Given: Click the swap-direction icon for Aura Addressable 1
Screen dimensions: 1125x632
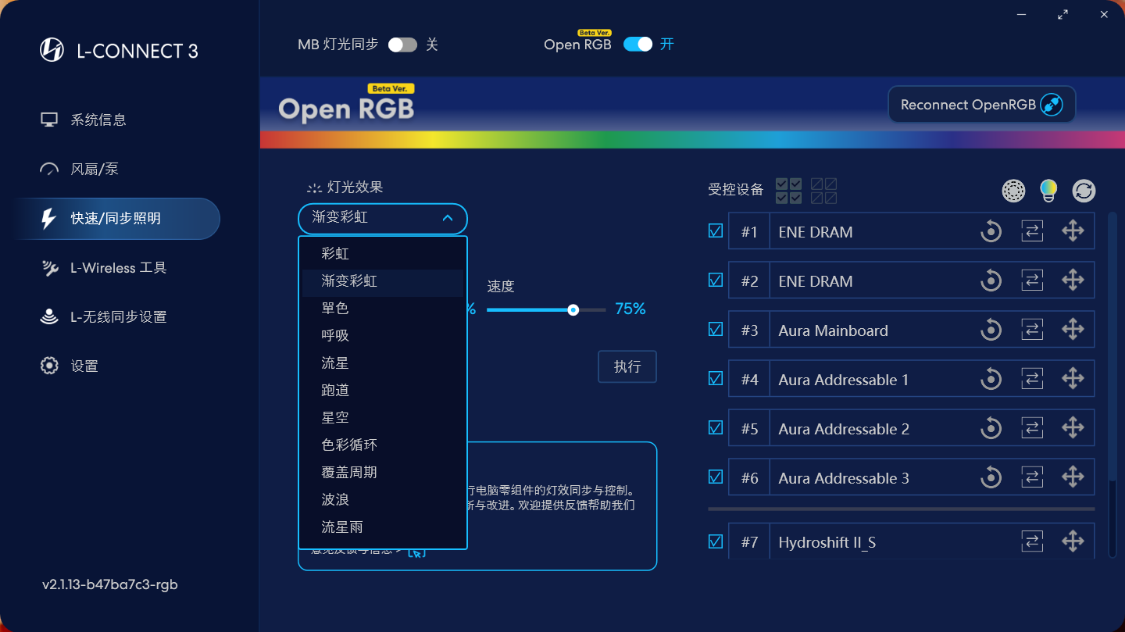Looking at the screenshot, I should [1032, 379].
